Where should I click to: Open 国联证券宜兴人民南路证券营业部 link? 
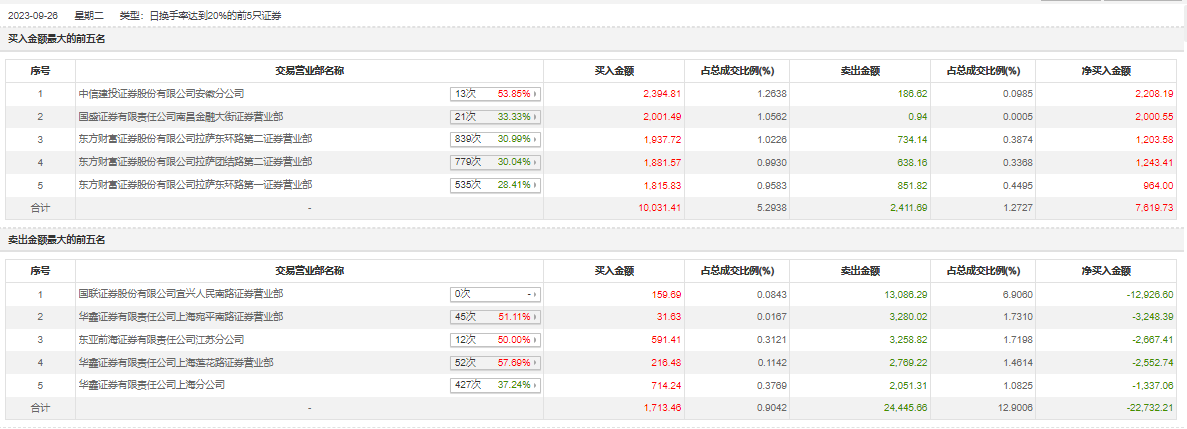181,294
